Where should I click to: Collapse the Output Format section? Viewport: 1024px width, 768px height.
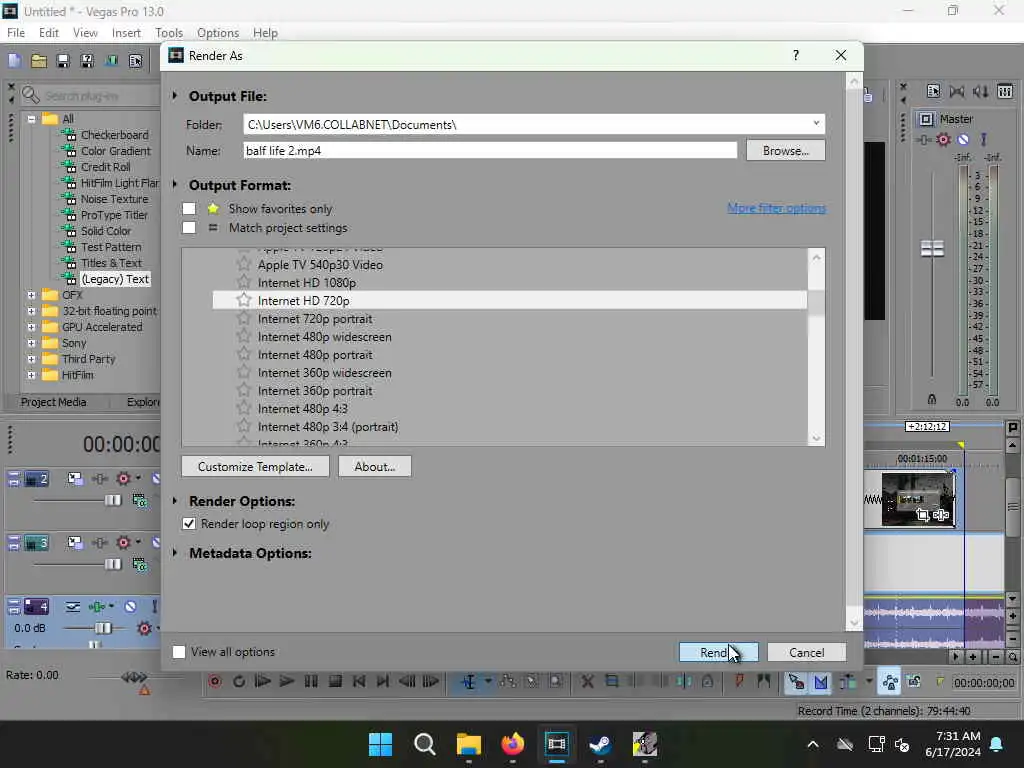point(174,185)
